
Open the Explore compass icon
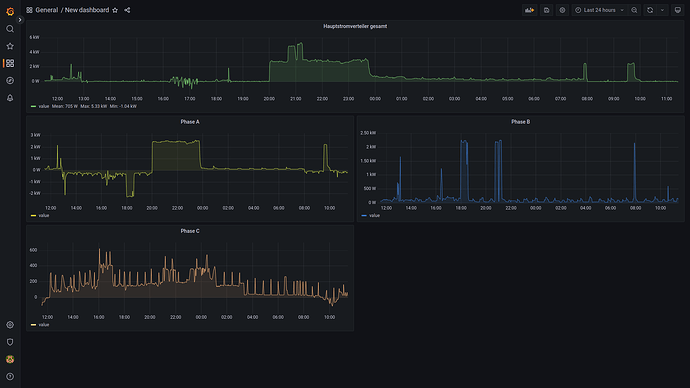click(x=10, y=81)
